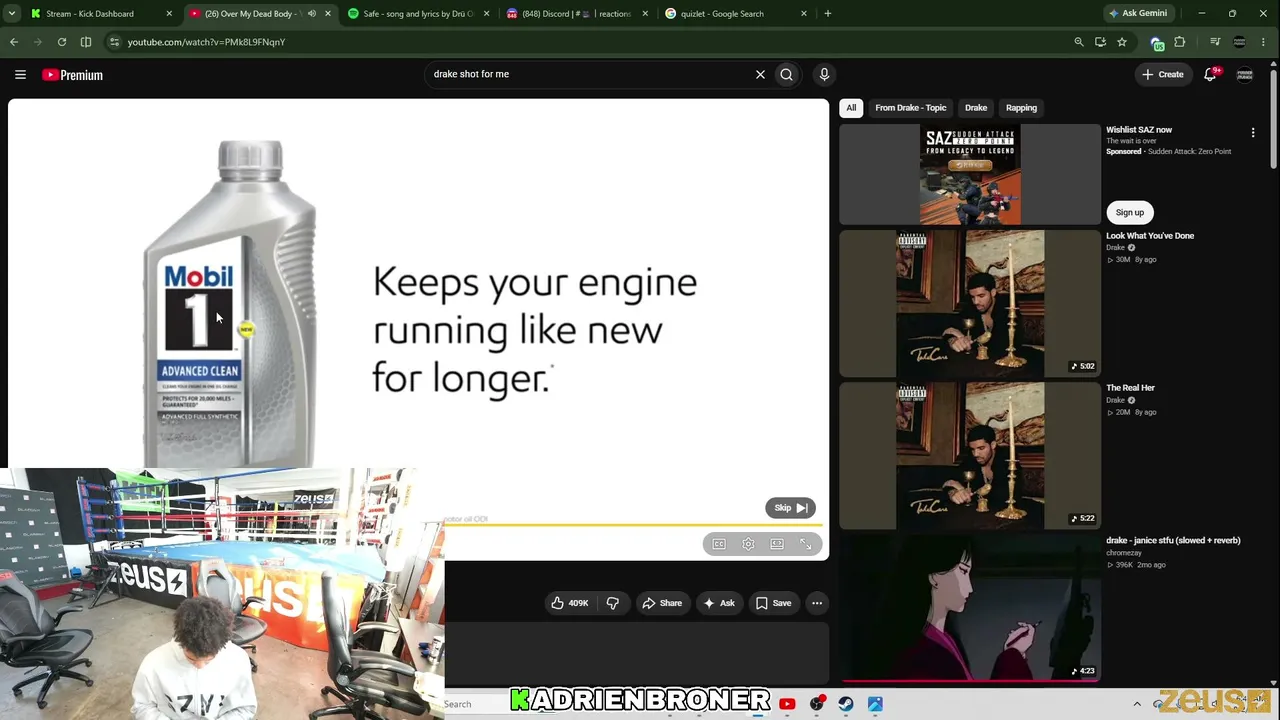Enter fullscreen video mode
The image size is (1280, 720).
point(806,544)
